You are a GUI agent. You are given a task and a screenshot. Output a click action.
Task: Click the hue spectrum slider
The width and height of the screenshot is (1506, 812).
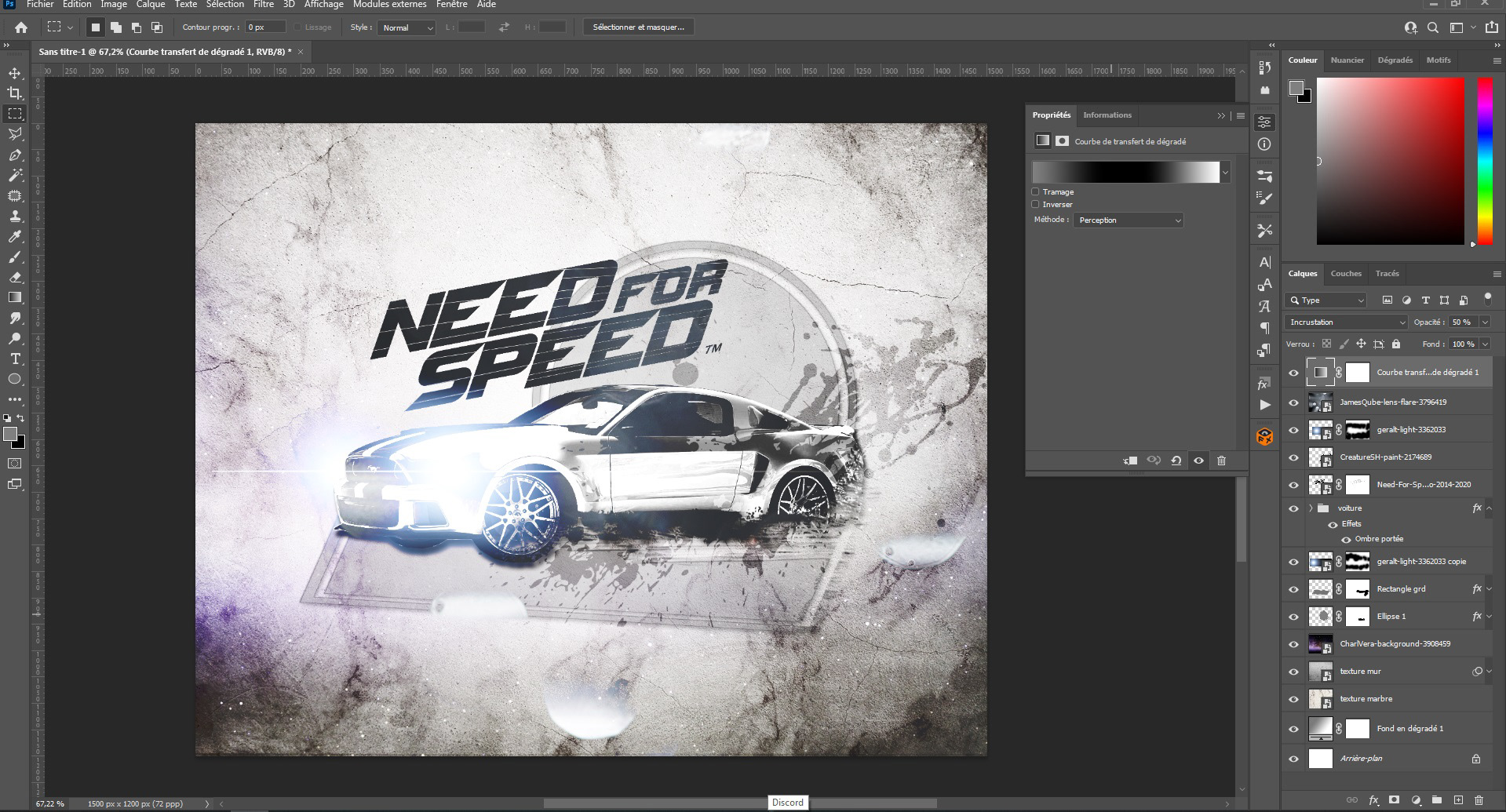[1485, 161]
